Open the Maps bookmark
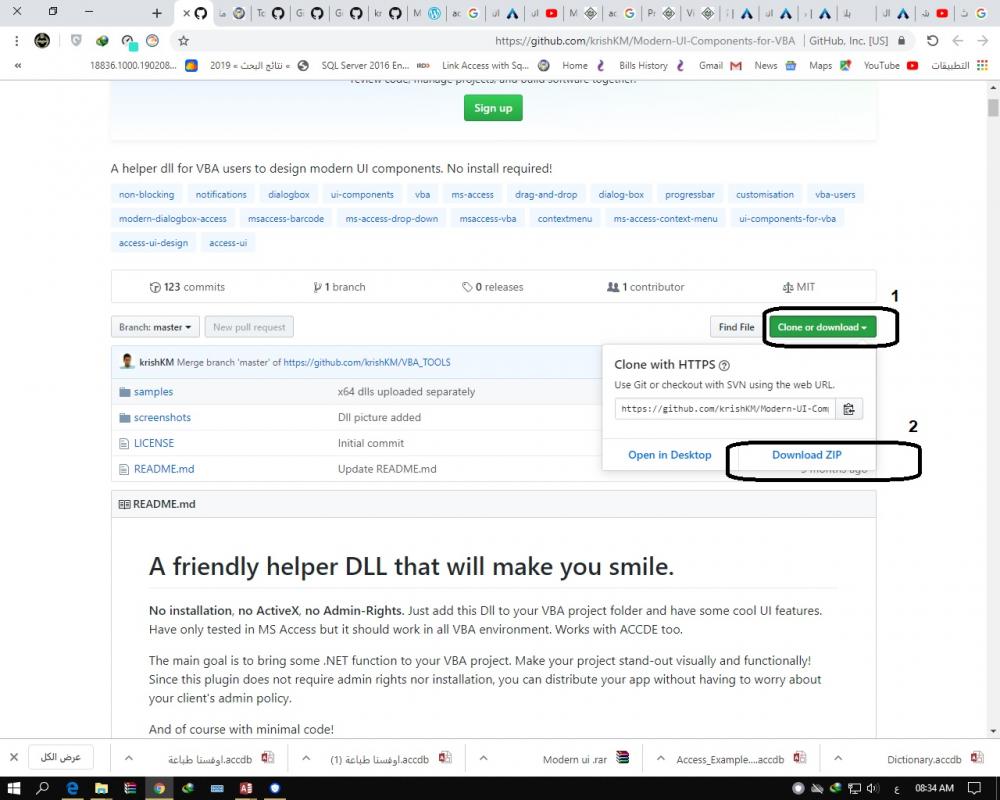 [x=830, y=65]
